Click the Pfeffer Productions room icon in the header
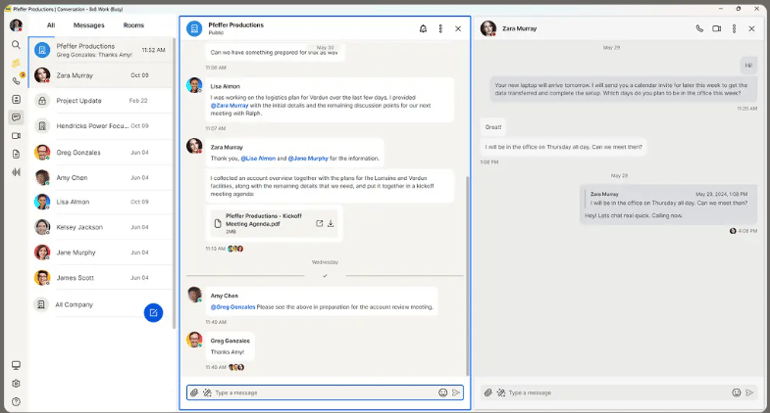This screenshot has height=413, width=770. click(194, 28)
